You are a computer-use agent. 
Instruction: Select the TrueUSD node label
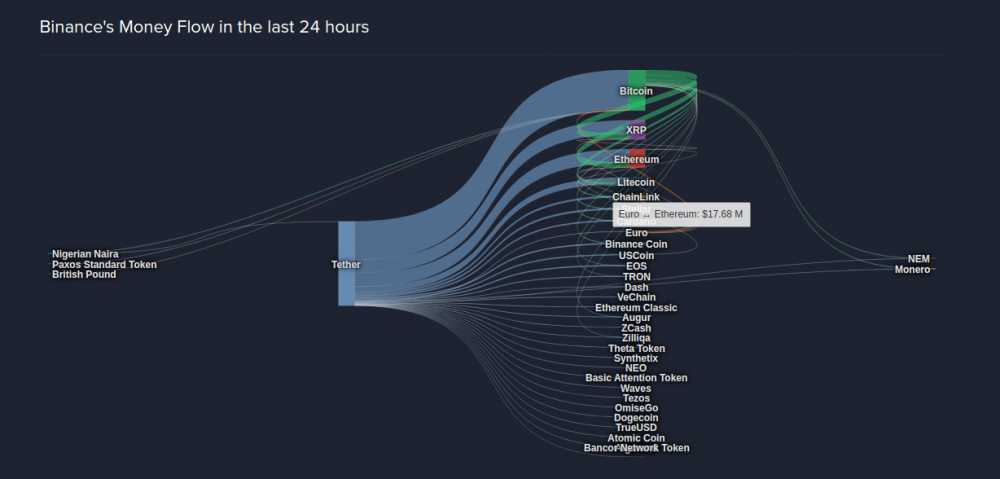(x=636, y=428)
